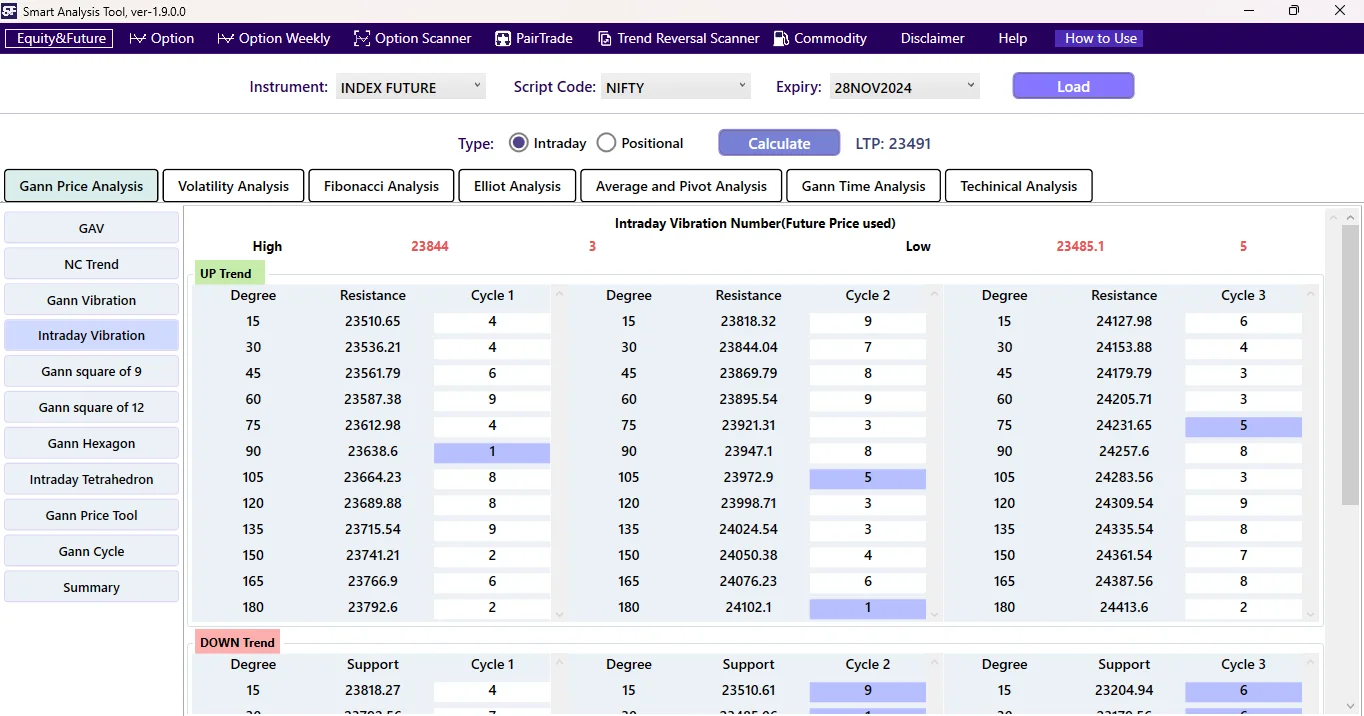Open the Trend Reversal Scanner icon
1364x716 pixels.
[605, 38]
